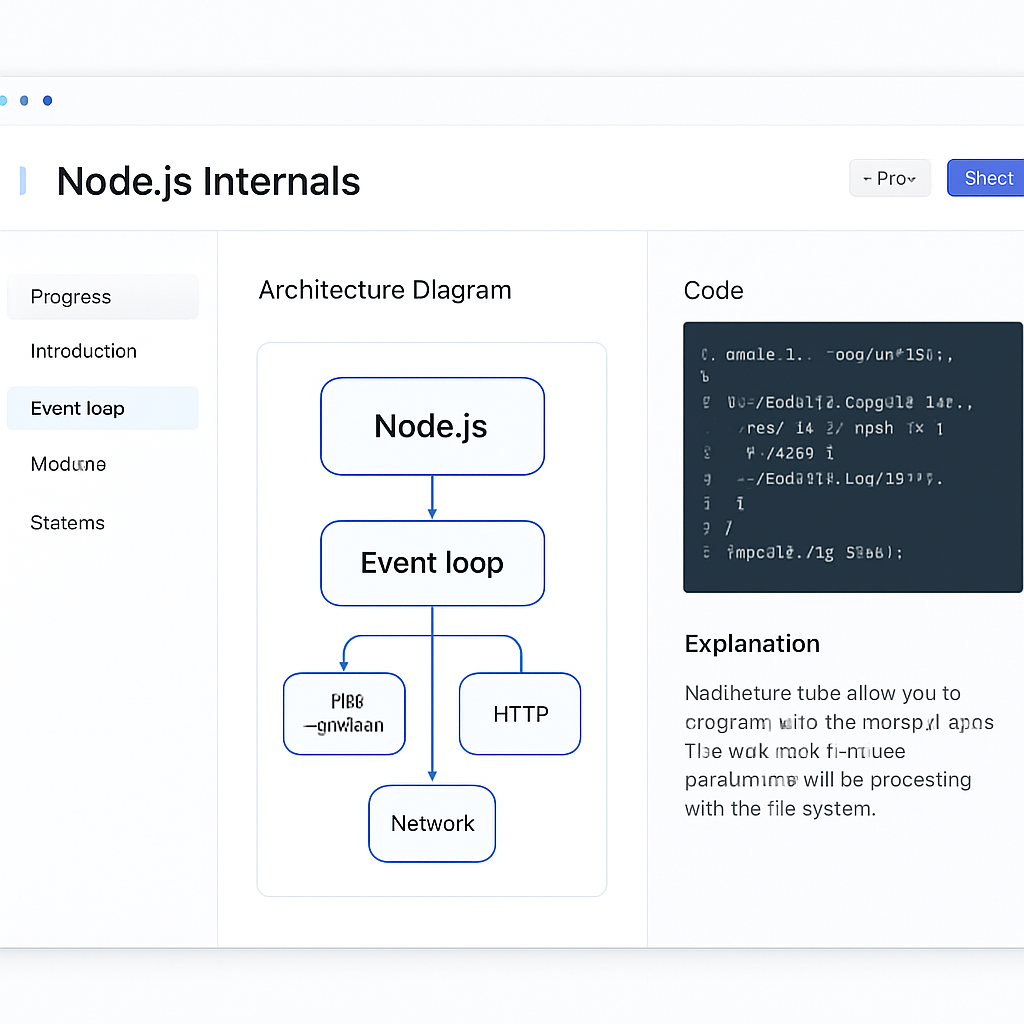Click the code line containing 'npsh'

[841, 428]
